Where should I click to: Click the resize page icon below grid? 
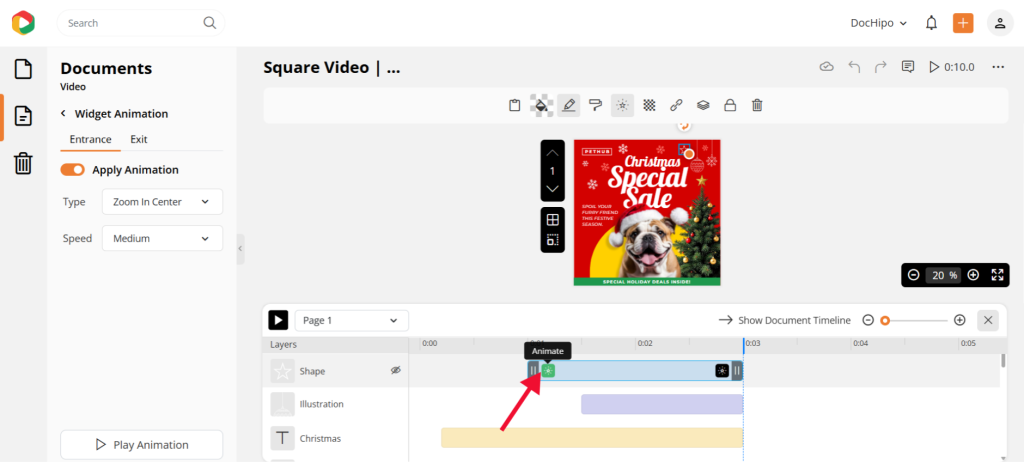(x=552, y=240)
